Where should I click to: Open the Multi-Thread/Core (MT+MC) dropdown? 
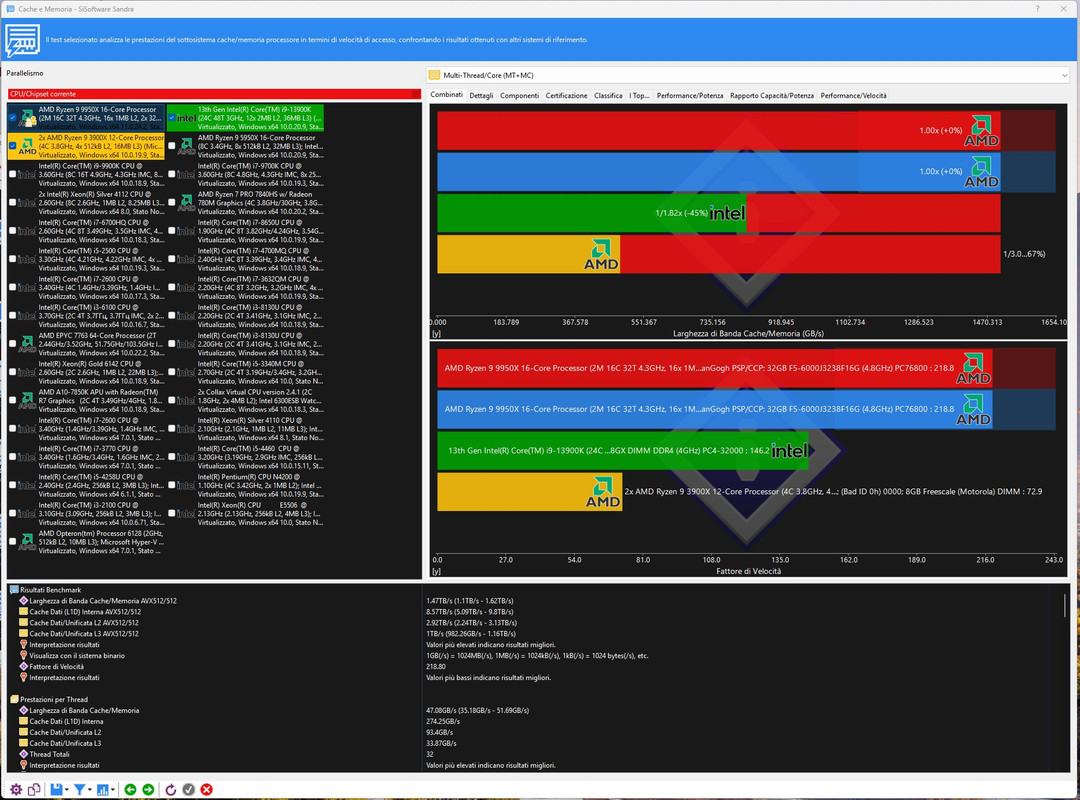point(748,75)
